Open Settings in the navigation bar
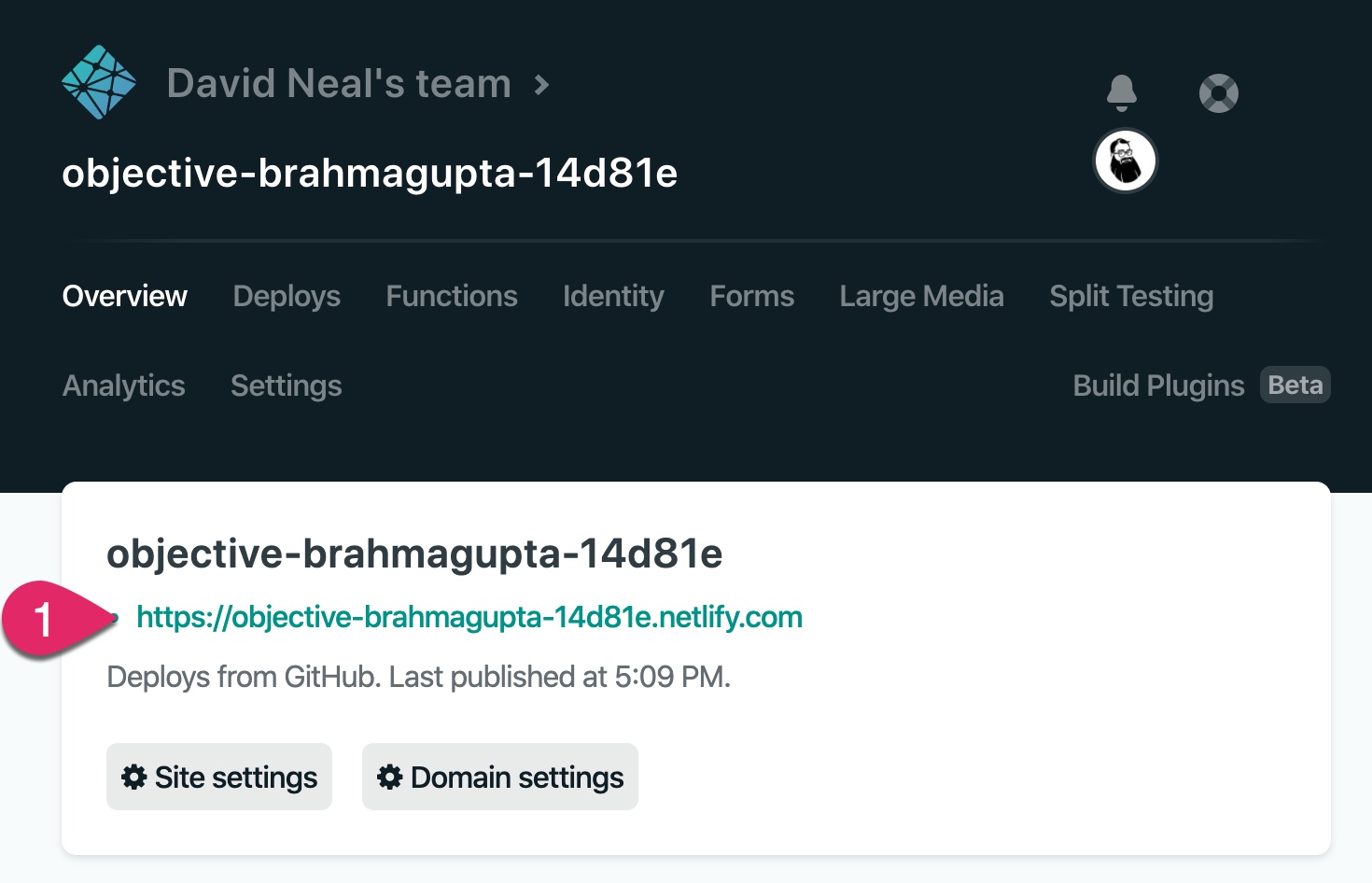The width and height of the screenshot is (1372, 883). pyautogui.click(x=286, y=385)
